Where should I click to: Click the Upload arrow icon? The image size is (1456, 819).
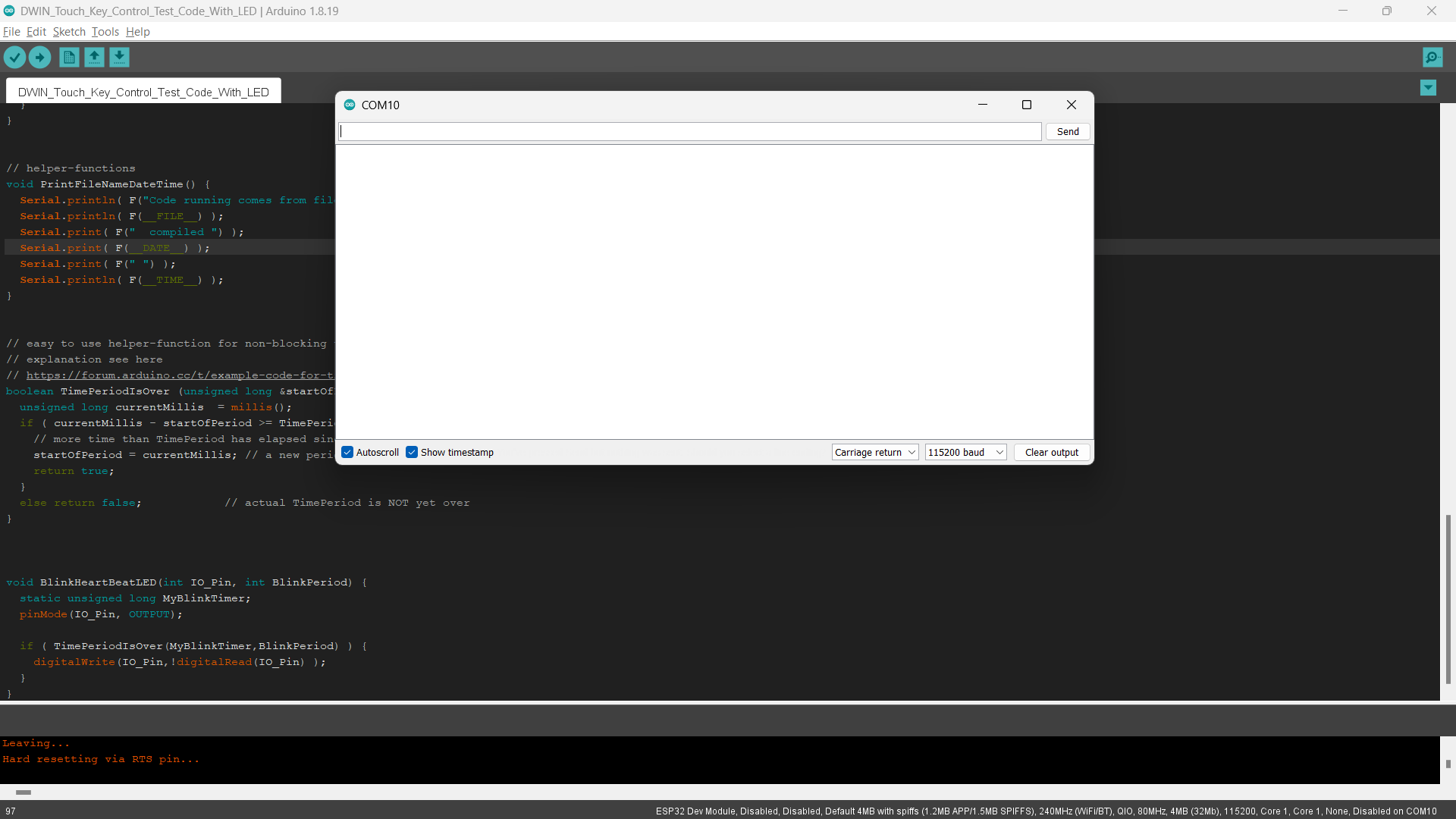click(39, 57)
